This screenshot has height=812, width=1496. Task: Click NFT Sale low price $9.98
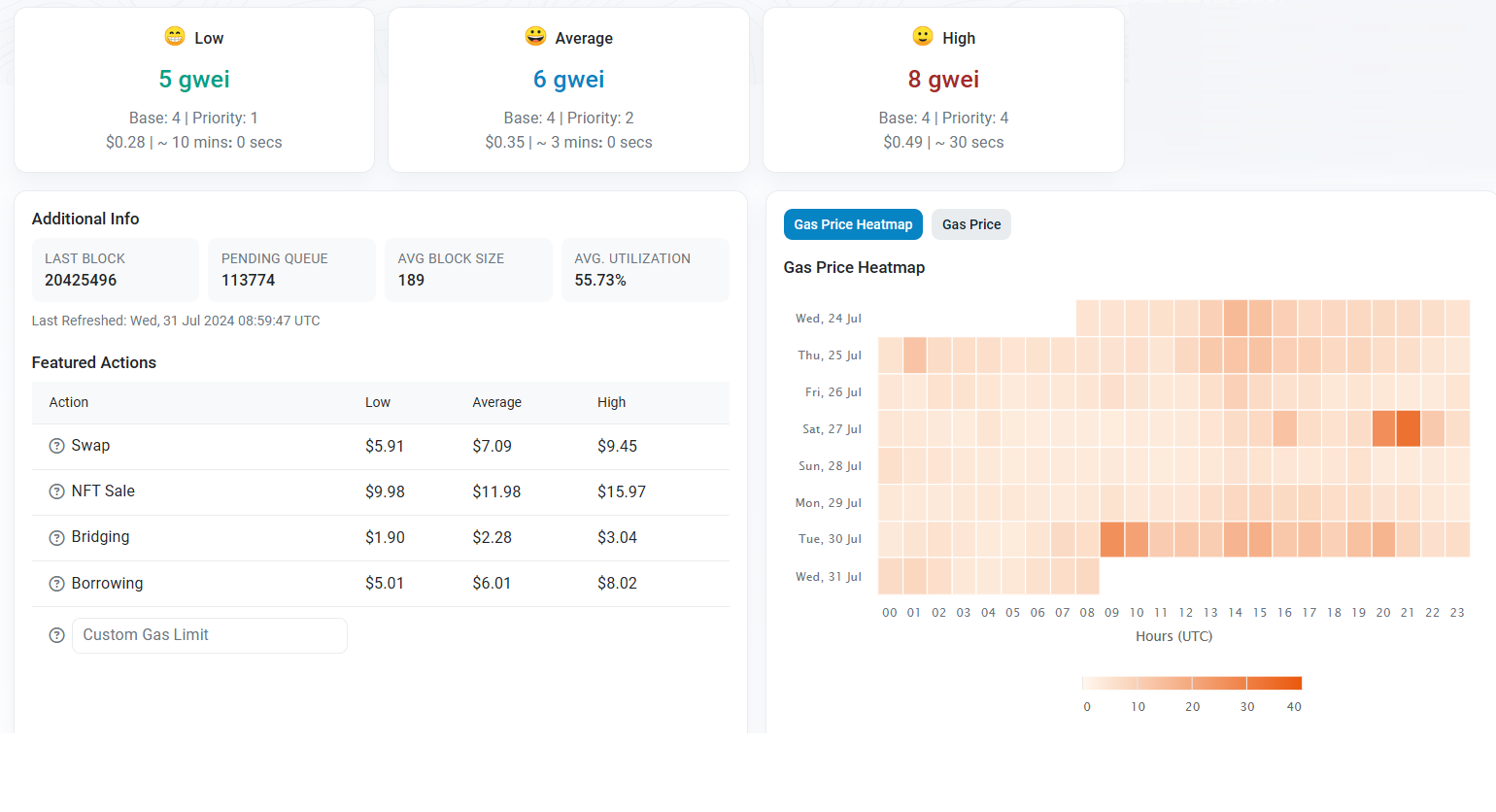385,491
